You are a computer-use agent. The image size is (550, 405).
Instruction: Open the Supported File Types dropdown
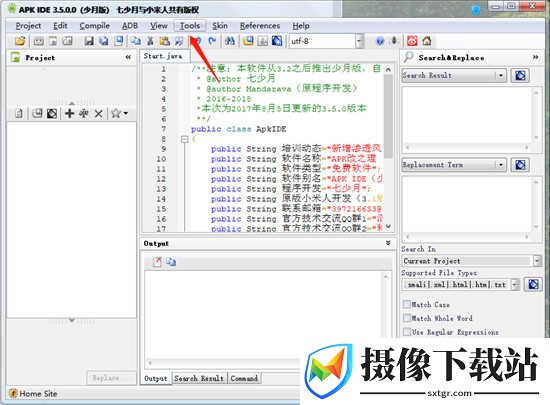pos(515,284)
